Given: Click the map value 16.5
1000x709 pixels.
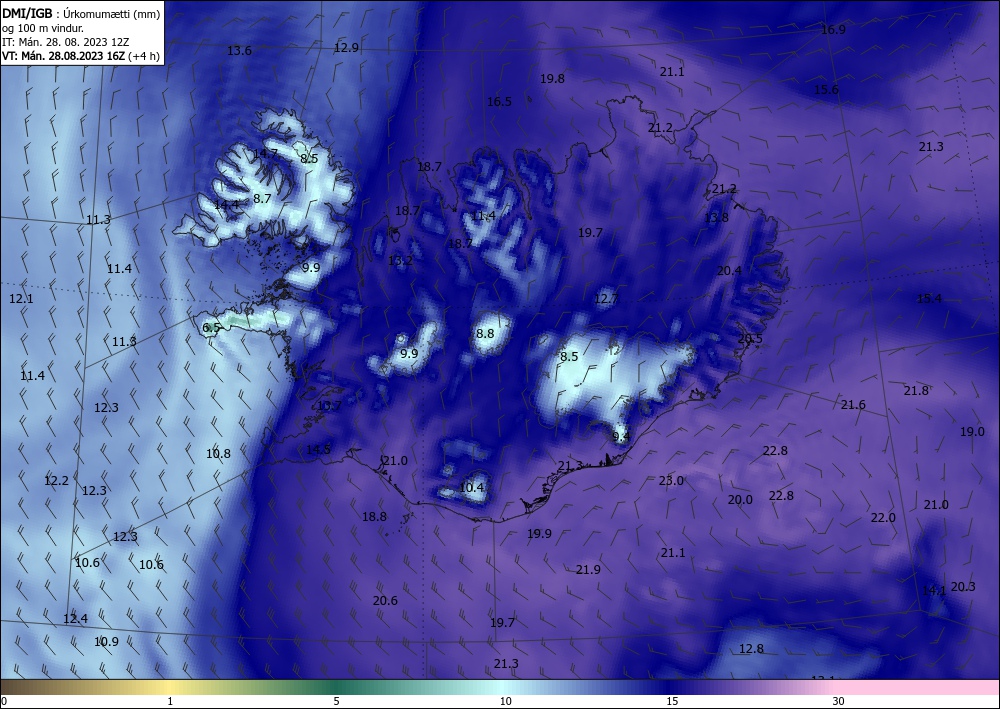Looking at the screenshot, I should tap(499, 102).
